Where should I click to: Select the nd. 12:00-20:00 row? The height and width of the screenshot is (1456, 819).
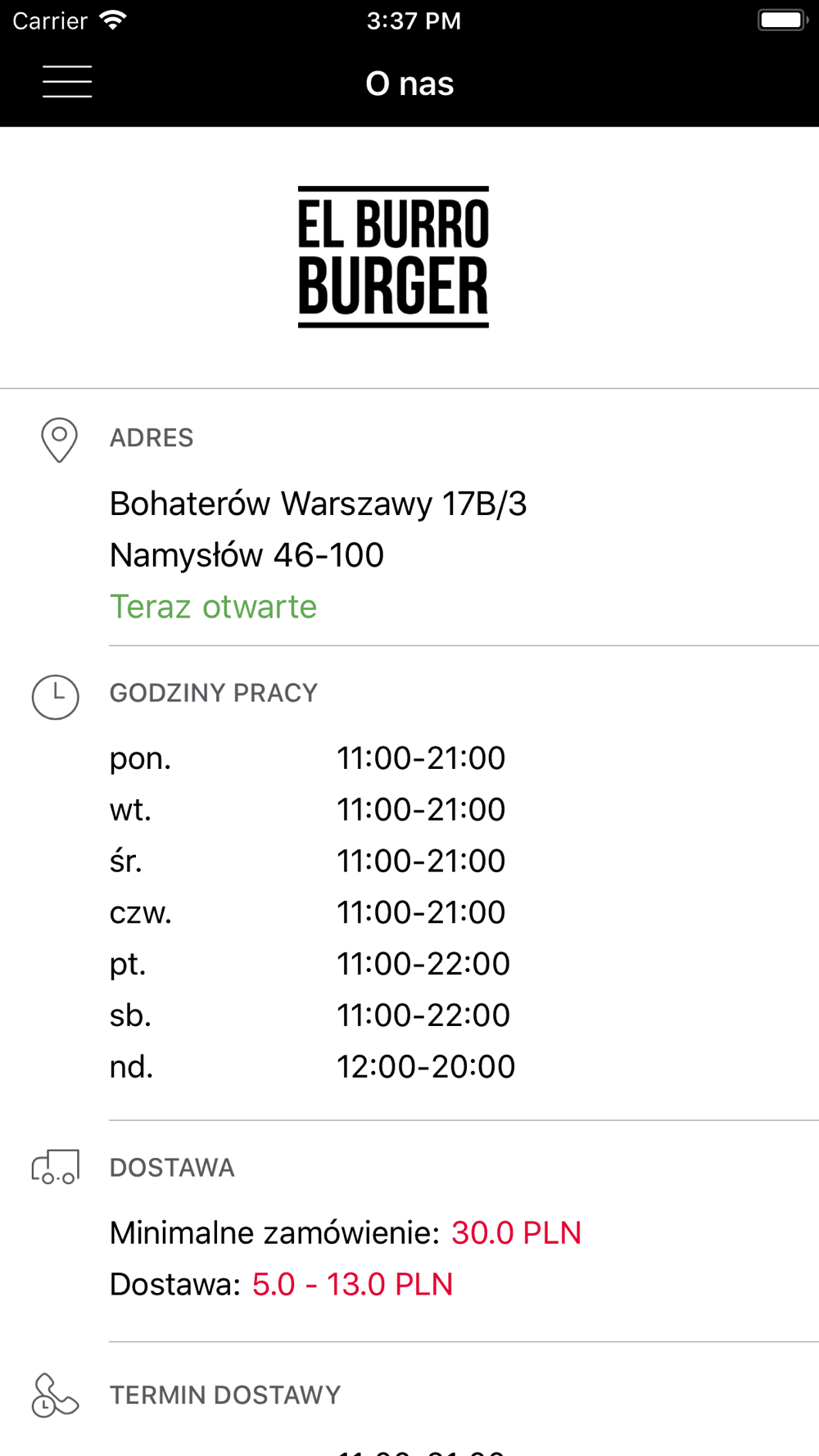click(312, 1067)
